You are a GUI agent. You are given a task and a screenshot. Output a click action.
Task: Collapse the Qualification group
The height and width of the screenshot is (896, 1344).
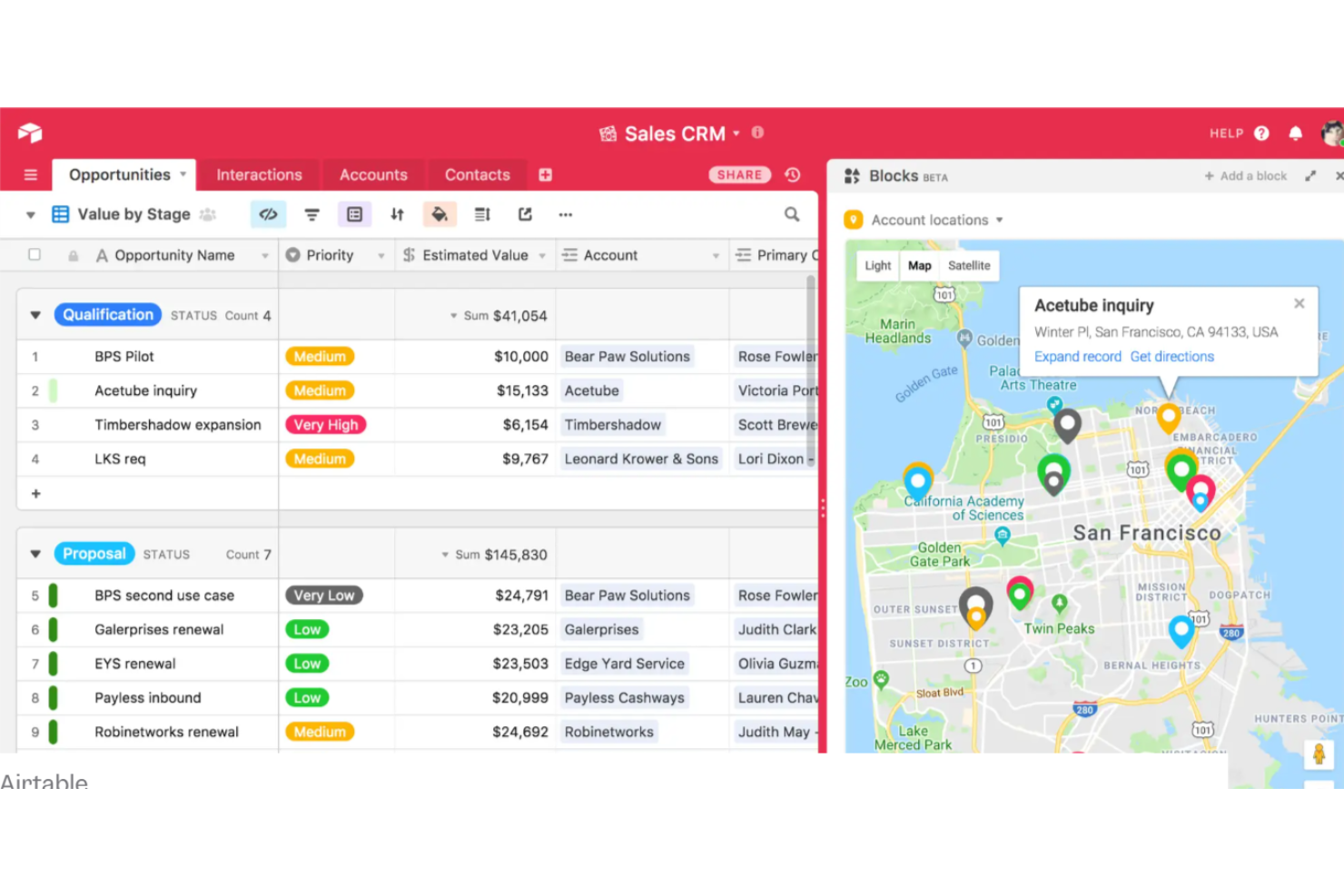coord(35,315)
